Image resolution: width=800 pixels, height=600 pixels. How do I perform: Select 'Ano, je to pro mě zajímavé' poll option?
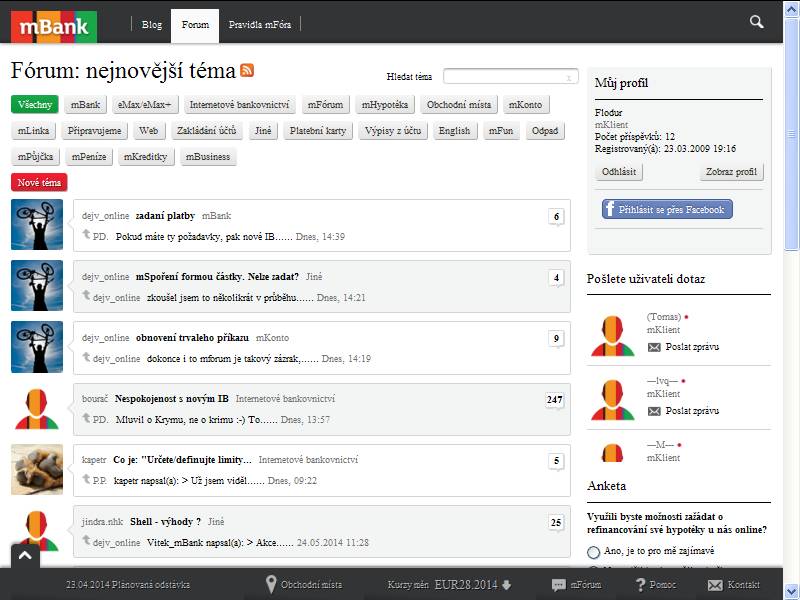pos(593,552)
